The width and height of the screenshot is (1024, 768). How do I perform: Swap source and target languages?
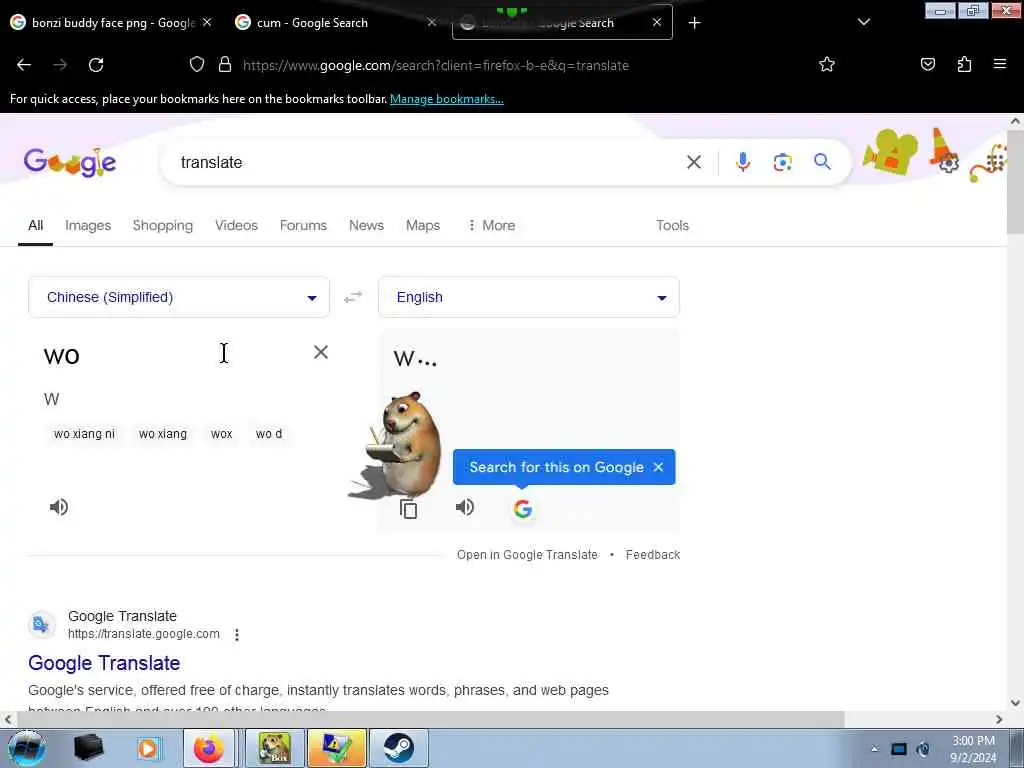pos(353,297)
